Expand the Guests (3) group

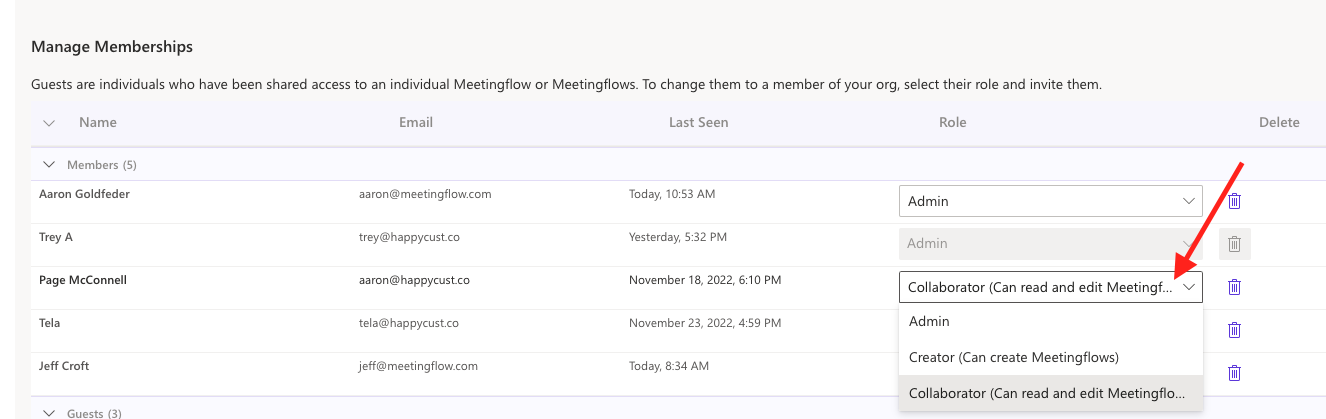[49, 412]
